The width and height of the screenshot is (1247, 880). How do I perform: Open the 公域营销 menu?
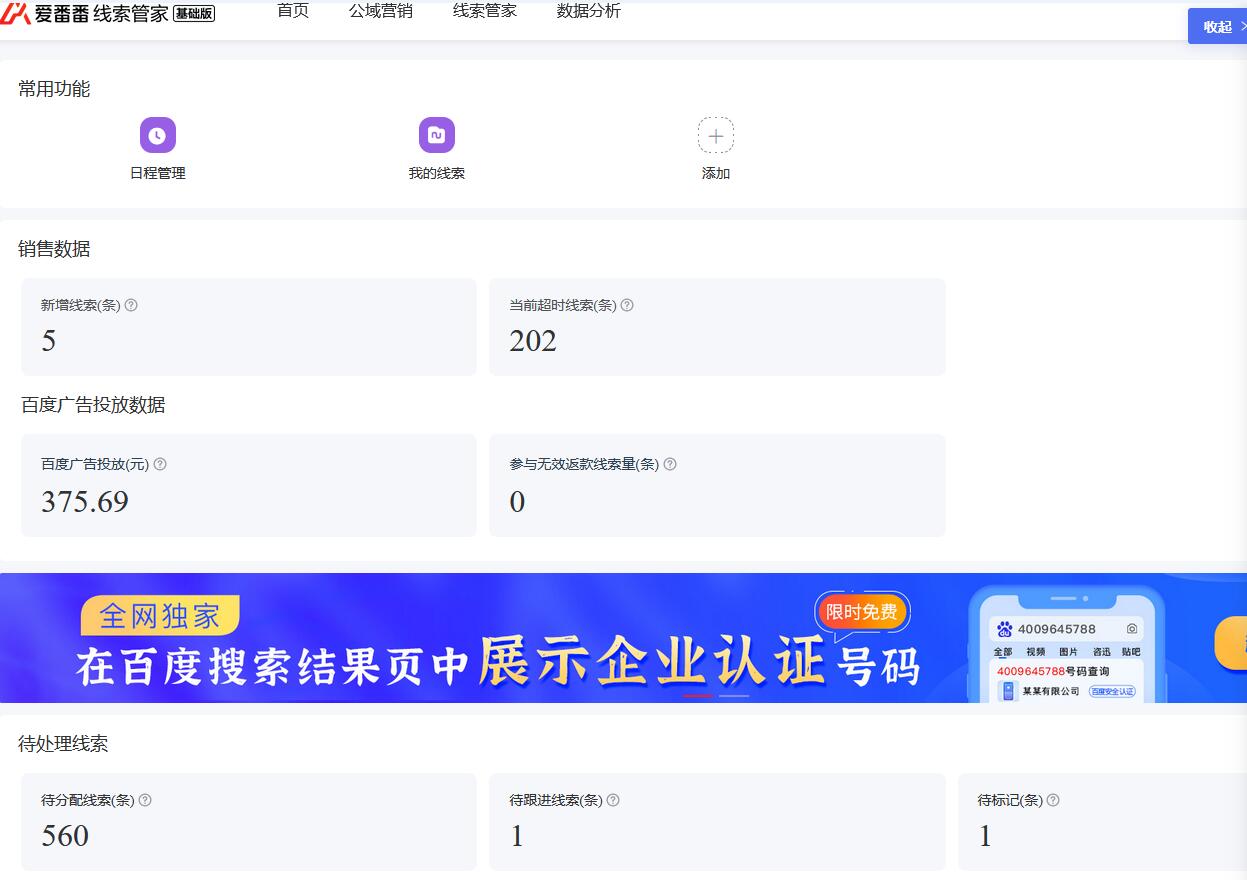click(x=381, y=11)
